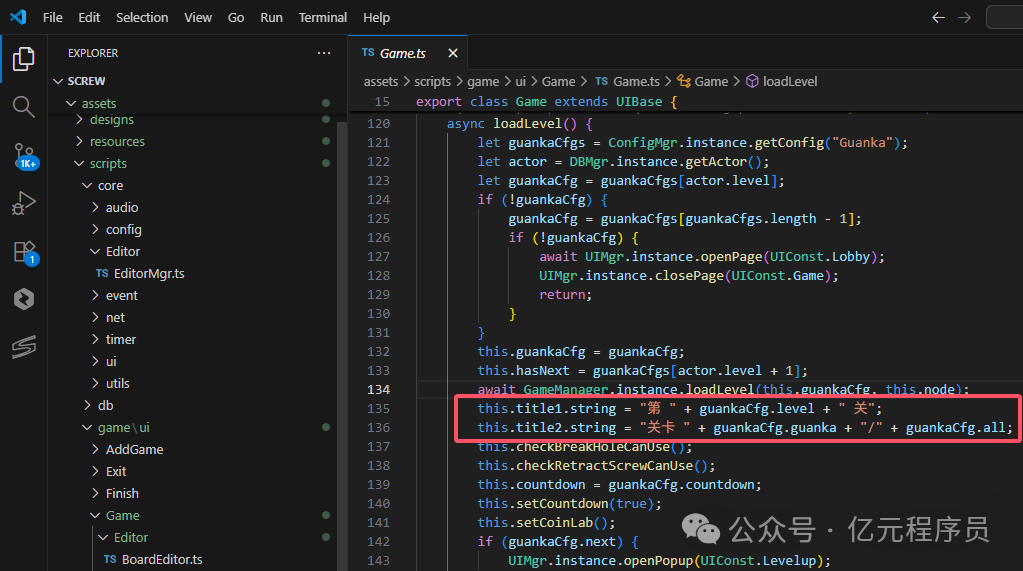1023x571 pixels.
Task: Click the Game.ts breadcrumb segment
Action: (628, 82)
